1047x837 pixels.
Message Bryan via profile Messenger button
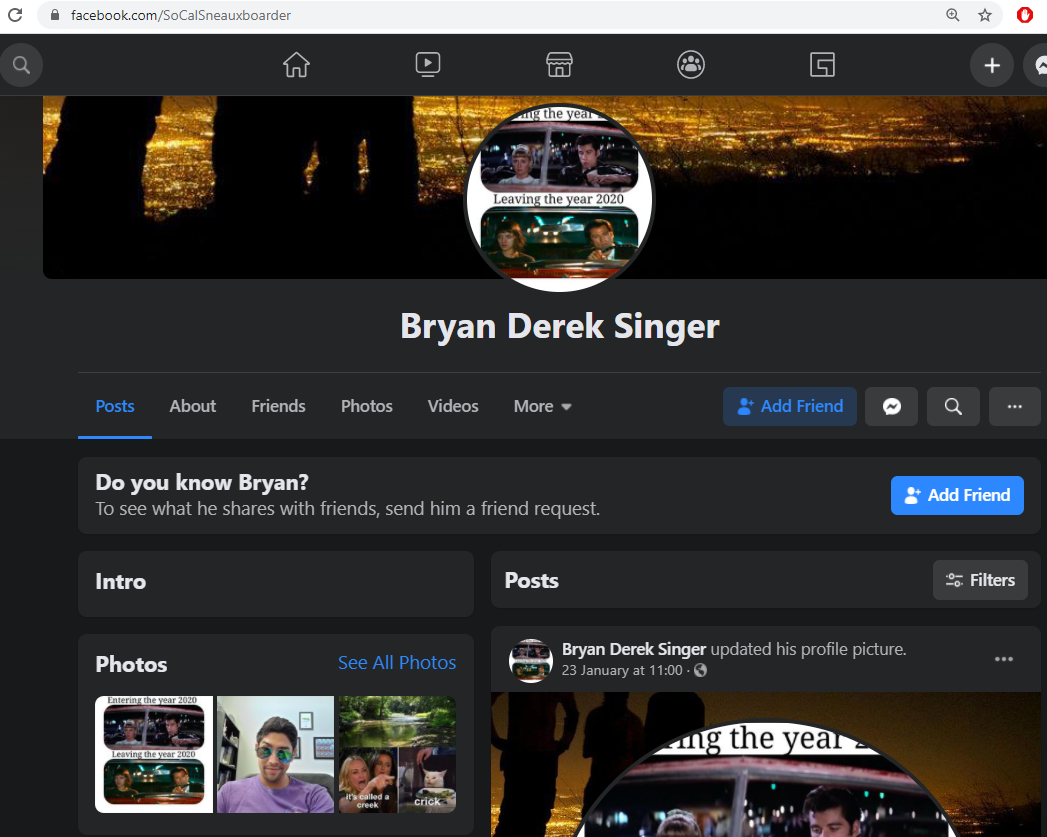coord(891,406)
